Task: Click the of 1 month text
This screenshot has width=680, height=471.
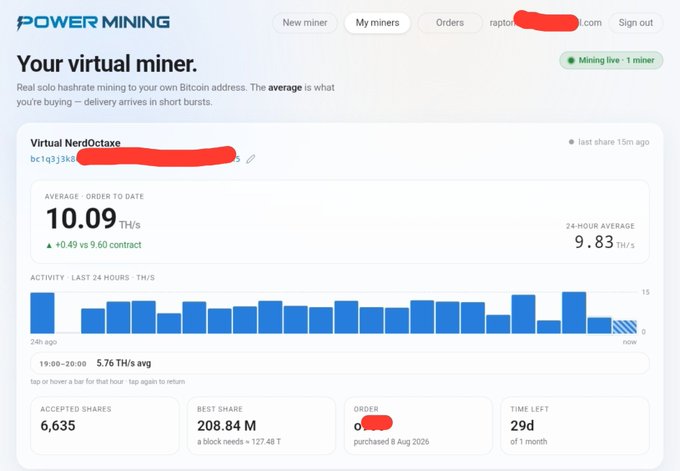Action: pos(529,442)
